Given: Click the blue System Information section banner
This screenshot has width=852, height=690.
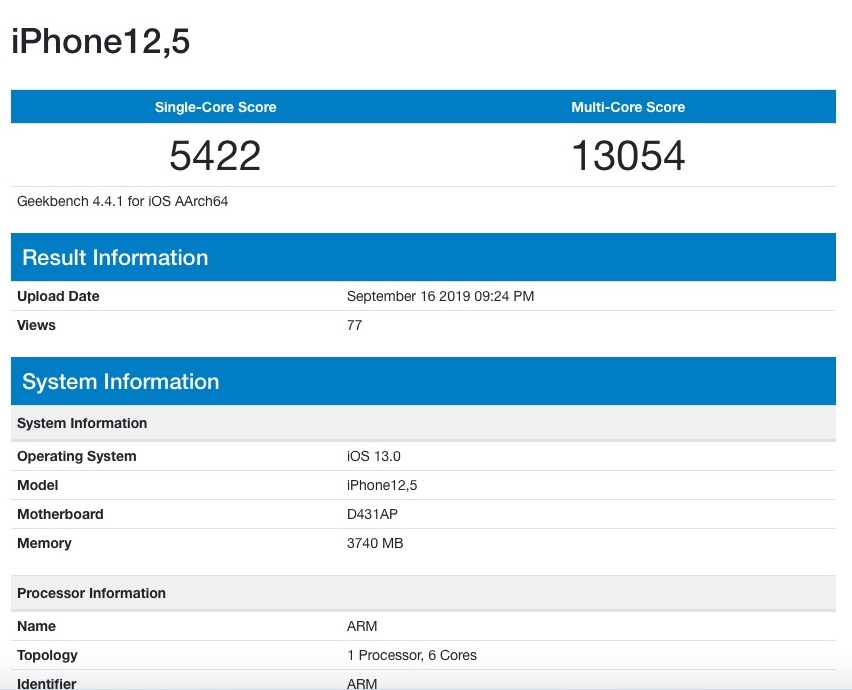Looking at the screenshot, I should click(x=120, y=381).
